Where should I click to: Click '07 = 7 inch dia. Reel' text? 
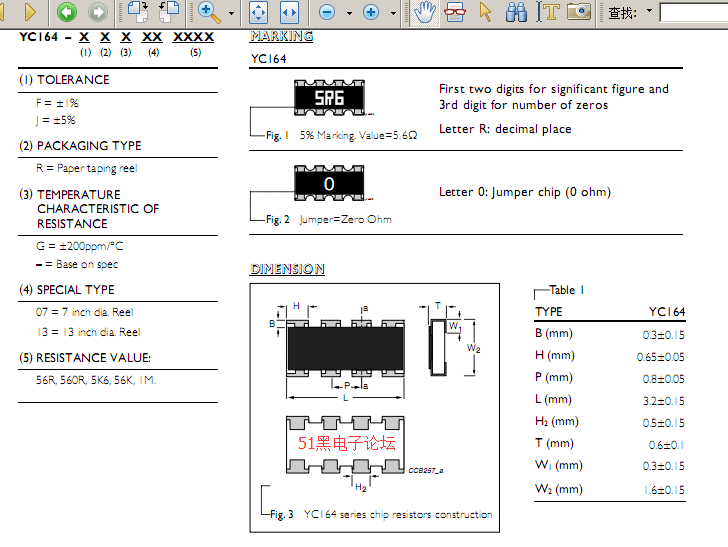pos(84,312)
